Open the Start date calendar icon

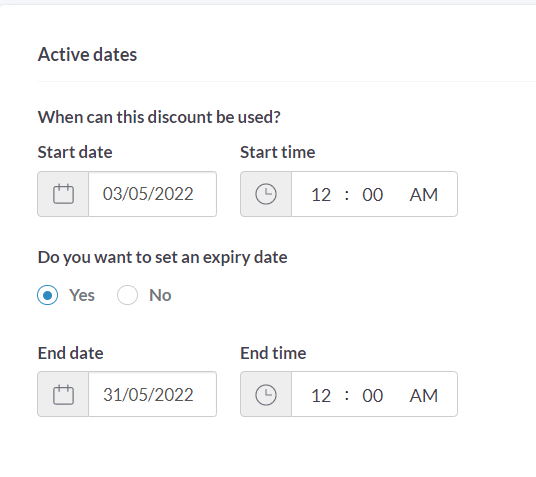[63, 194]
